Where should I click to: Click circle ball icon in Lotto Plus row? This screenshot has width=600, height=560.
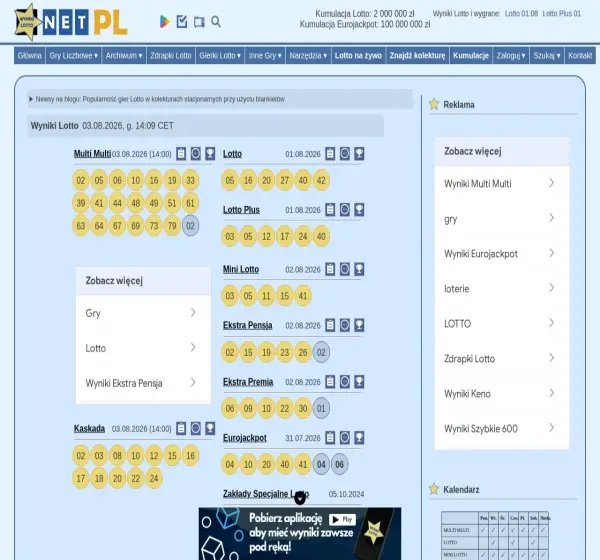point(345,210)
